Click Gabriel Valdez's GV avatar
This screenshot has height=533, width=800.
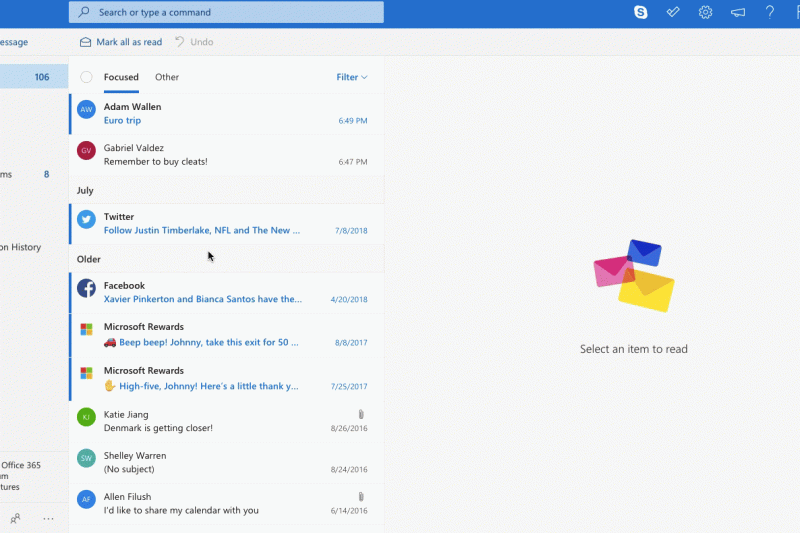pyautogui.click(x=86, y=150)
